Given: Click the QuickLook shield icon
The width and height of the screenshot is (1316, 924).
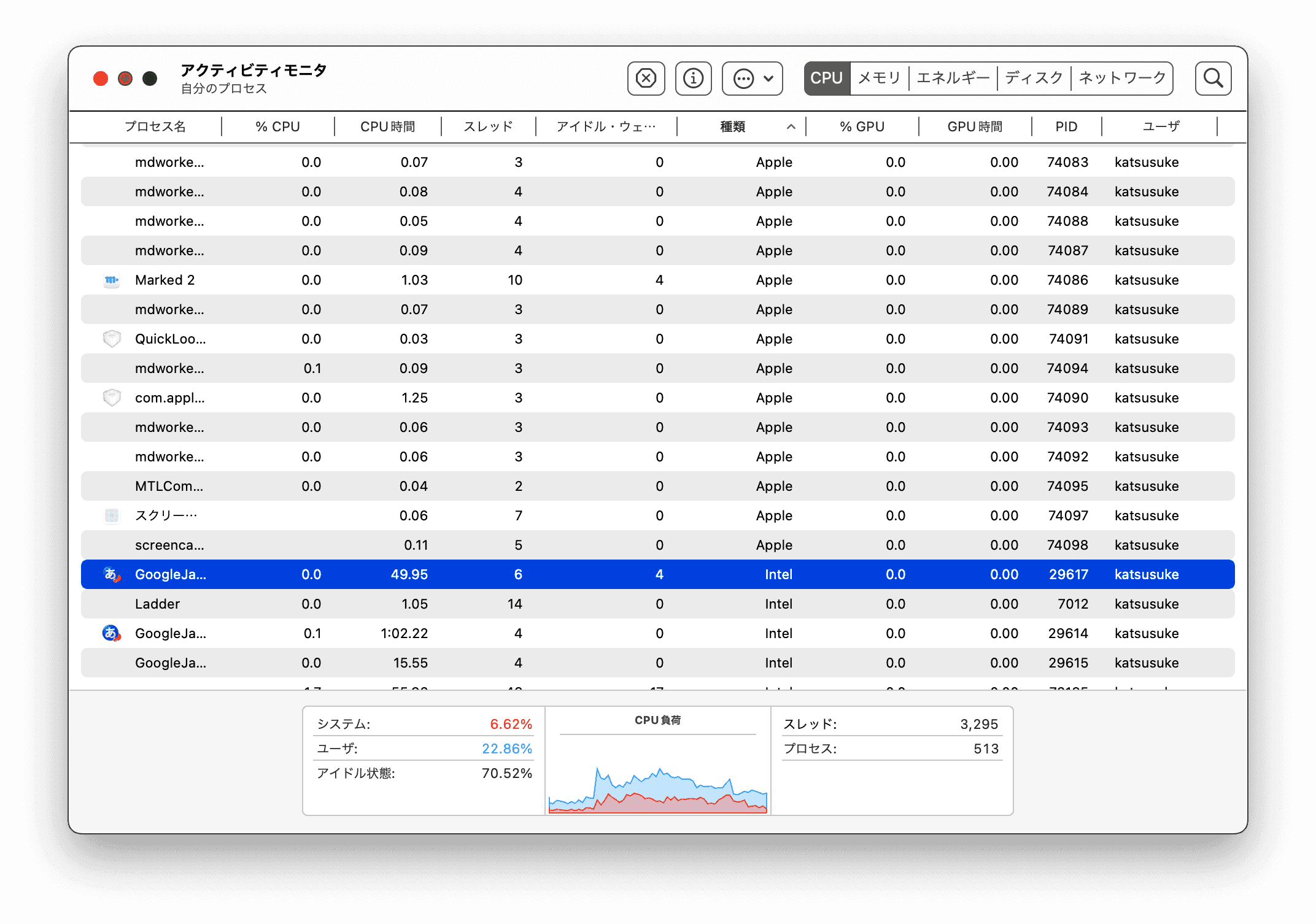Looking at the screenshot, I should click(x=112, y=339).
